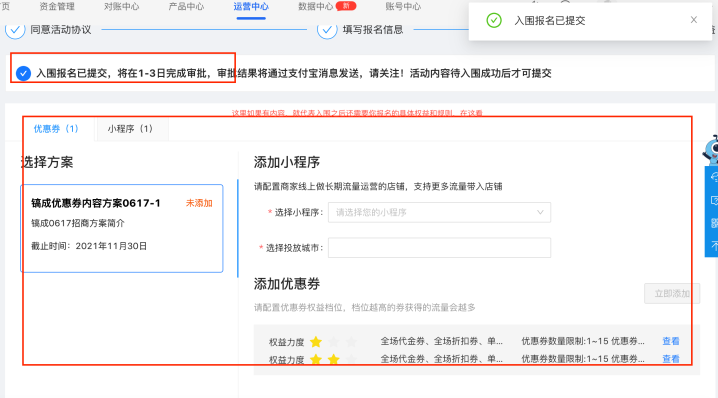
Task: Focus the 选择投放城市 input field
Action: [439, 248]
